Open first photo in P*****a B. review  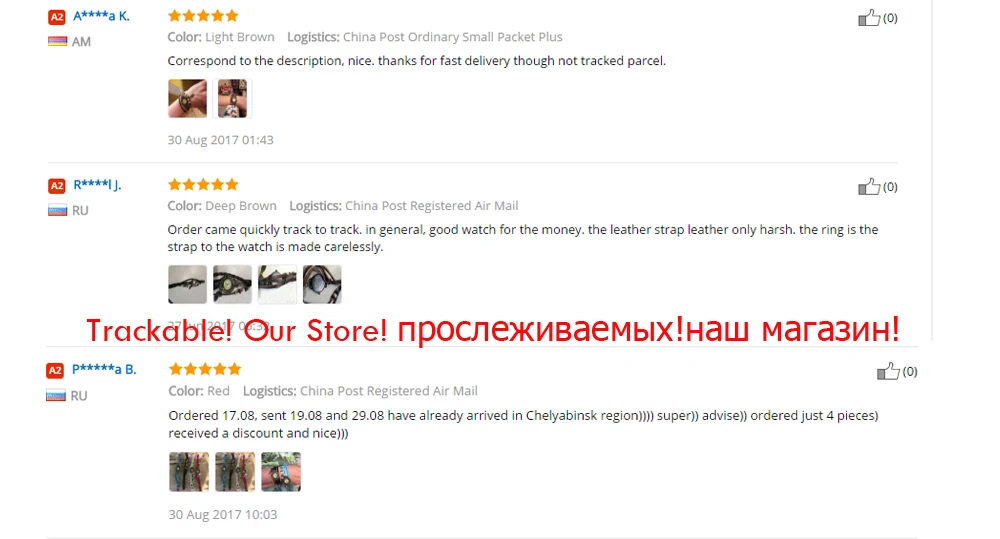(x=189, y=471)
